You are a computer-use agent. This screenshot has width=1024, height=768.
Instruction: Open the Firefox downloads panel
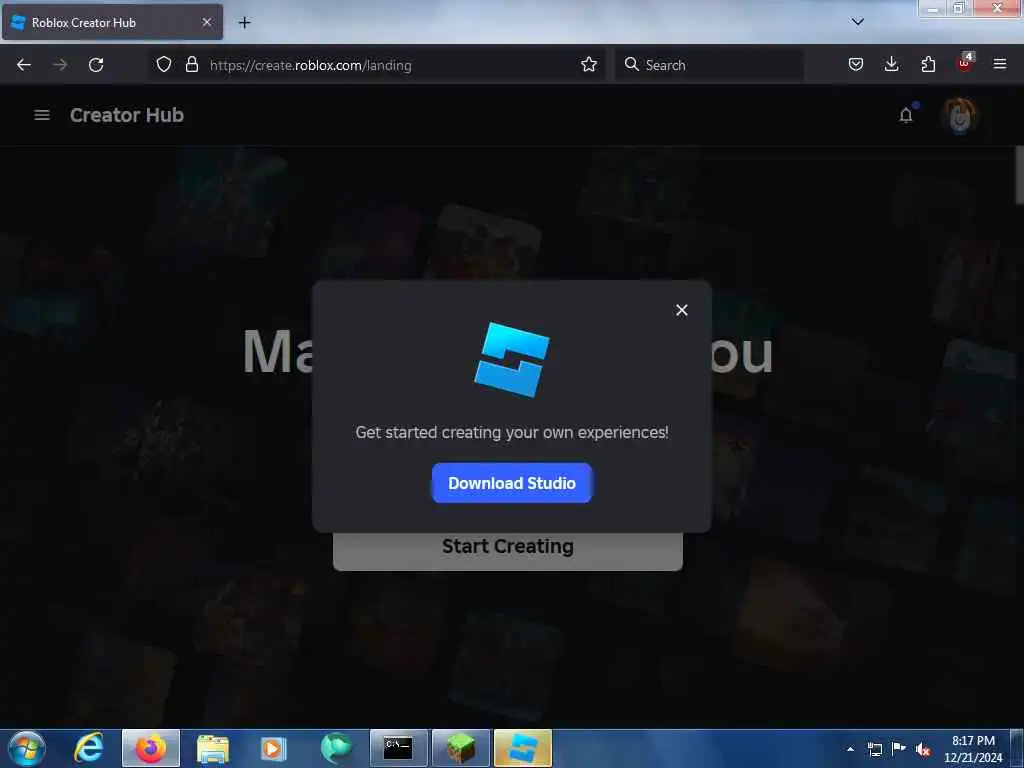point(891,65)
